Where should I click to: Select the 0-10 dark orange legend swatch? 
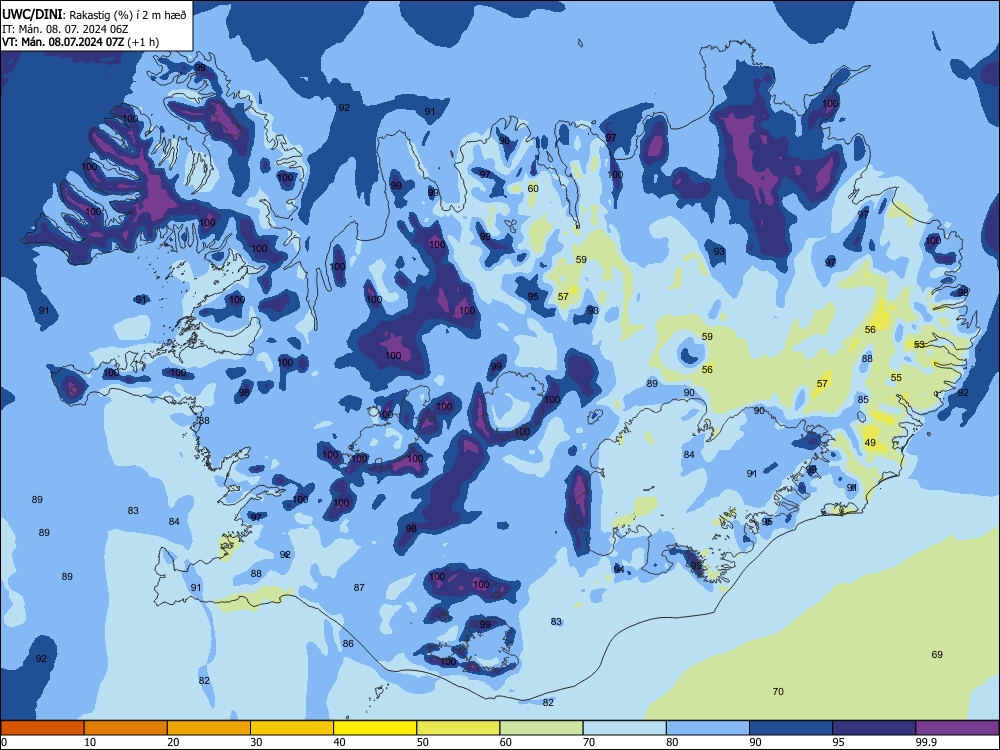pos(42,728)
